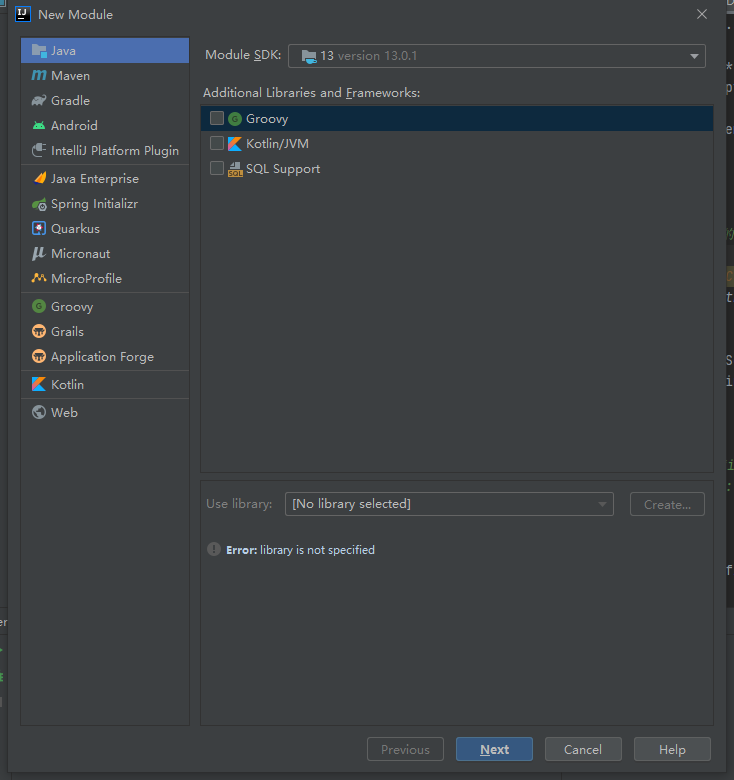Click the 'Use library:' label

[239, 504]
